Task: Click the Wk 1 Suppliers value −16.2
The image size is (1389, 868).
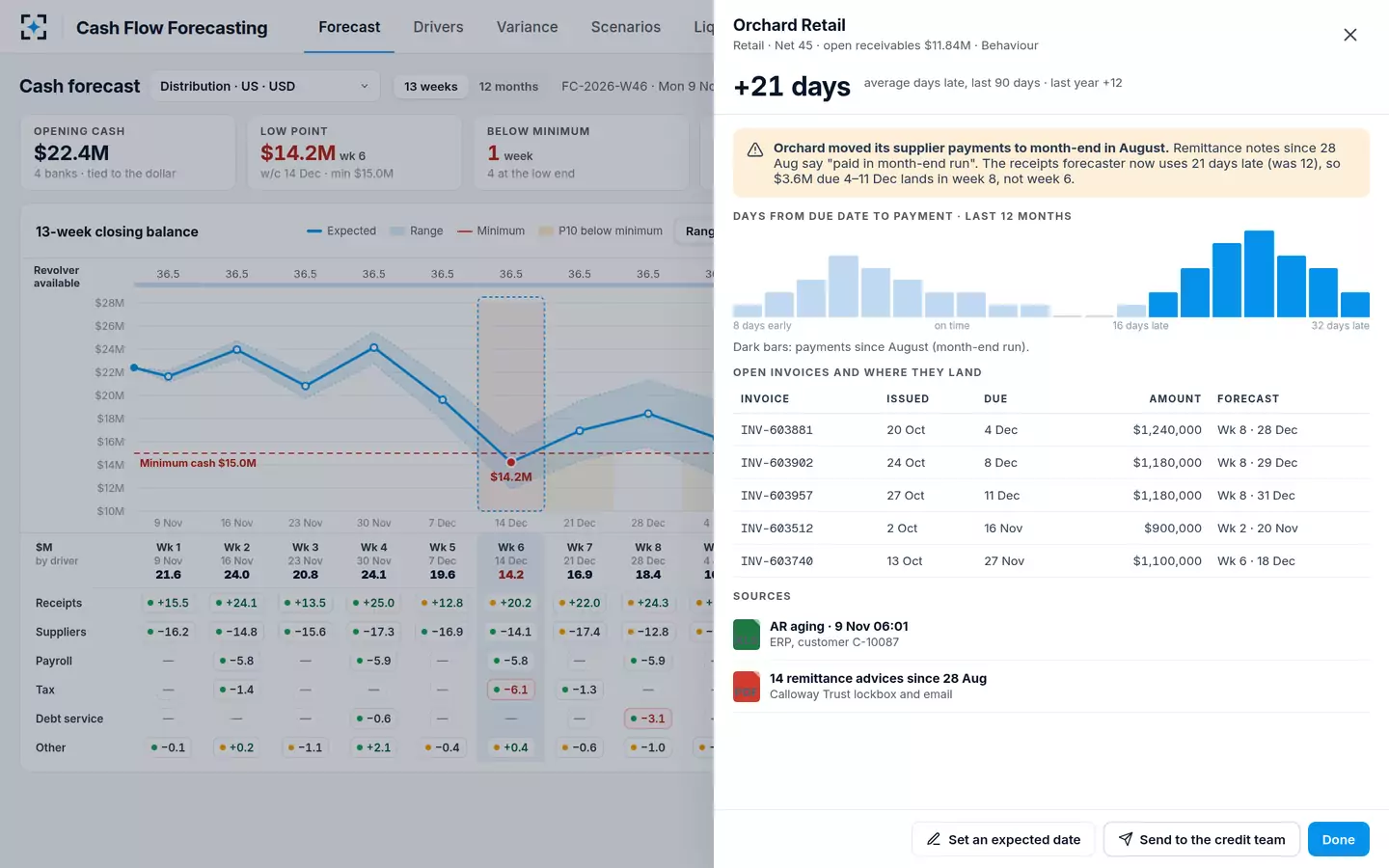Action: click(x=168, y=632)
